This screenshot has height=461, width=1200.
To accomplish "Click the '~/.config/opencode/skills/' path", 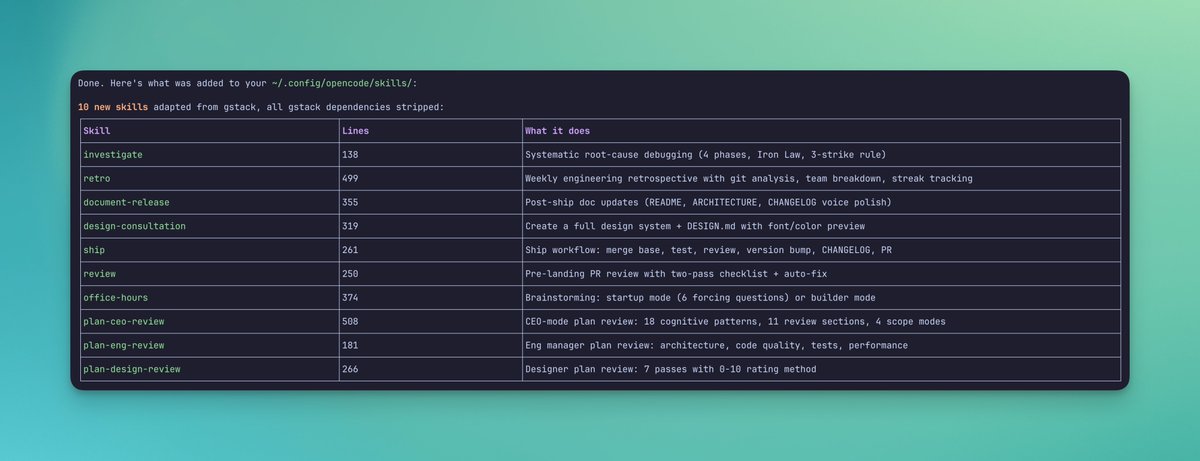I will (340, 84).
